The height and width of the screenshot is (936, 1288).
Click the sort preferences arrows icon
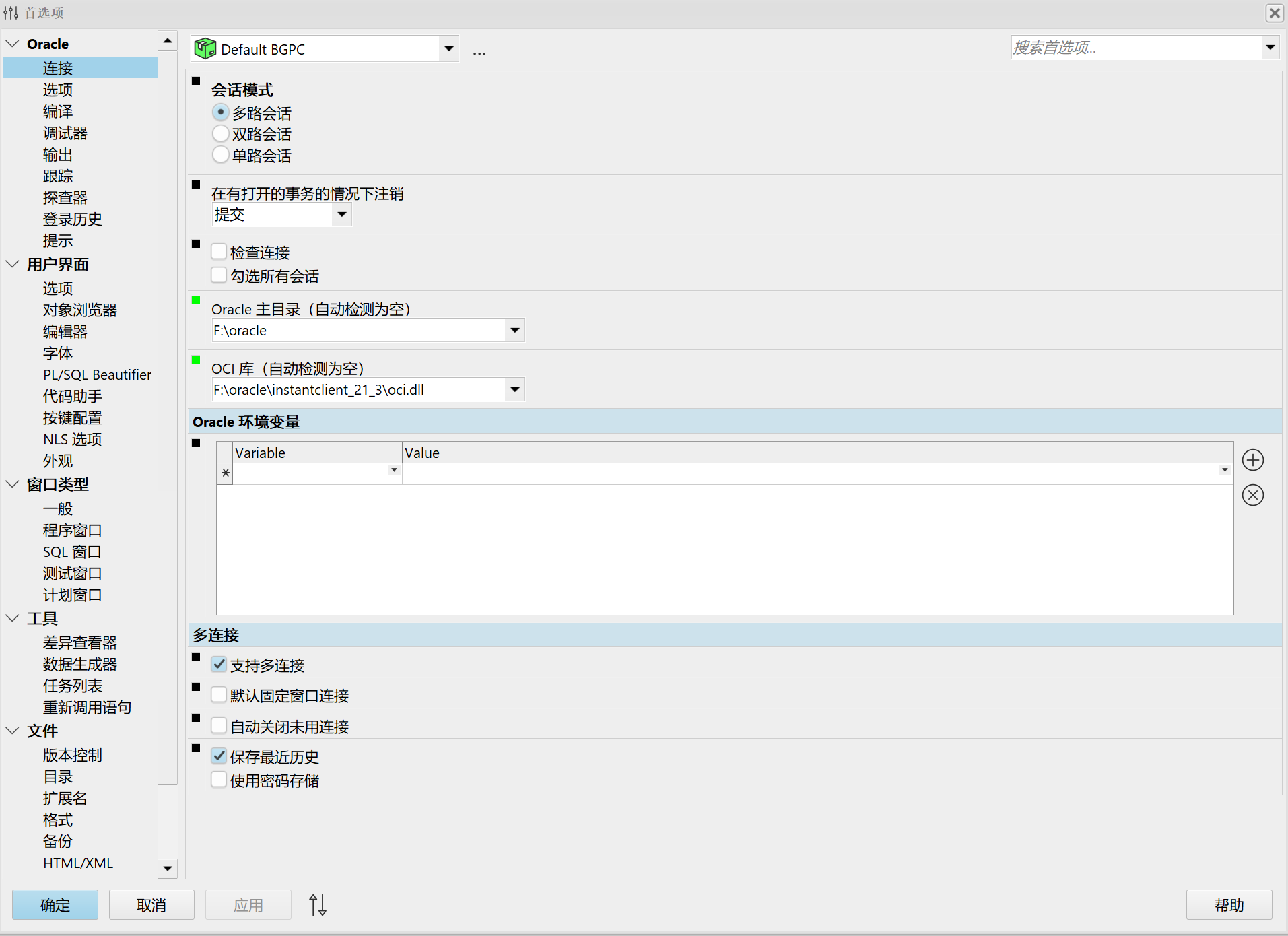coord(318,904)
